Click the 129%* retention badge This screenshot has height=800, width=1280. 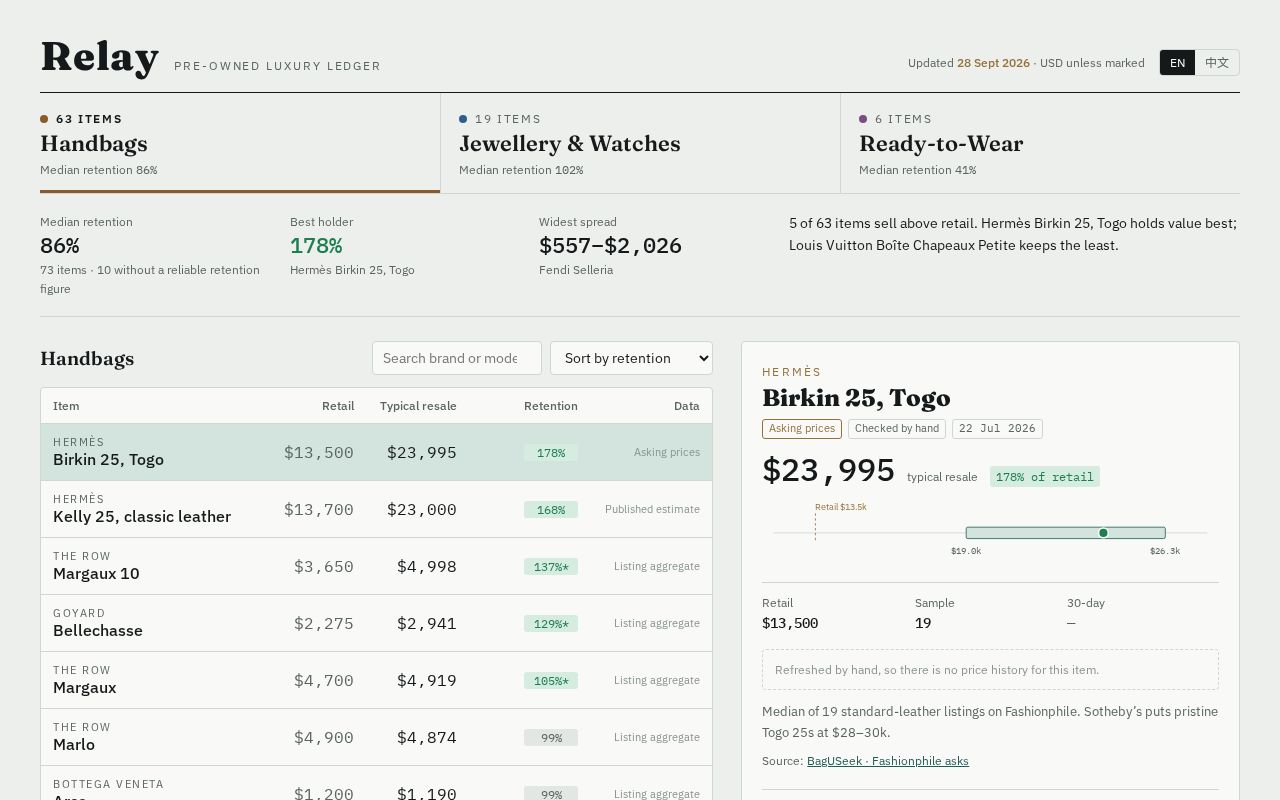tap(551, 624)
